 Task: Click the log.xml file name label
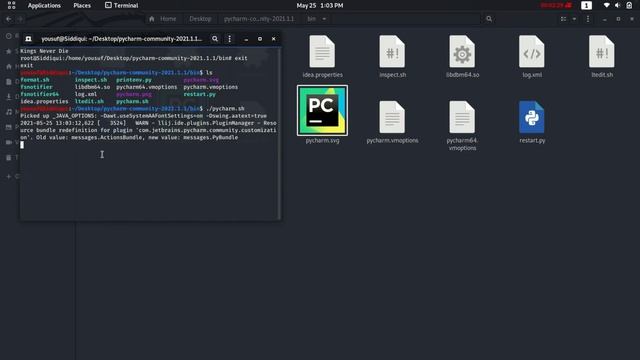tap(532, 75)
